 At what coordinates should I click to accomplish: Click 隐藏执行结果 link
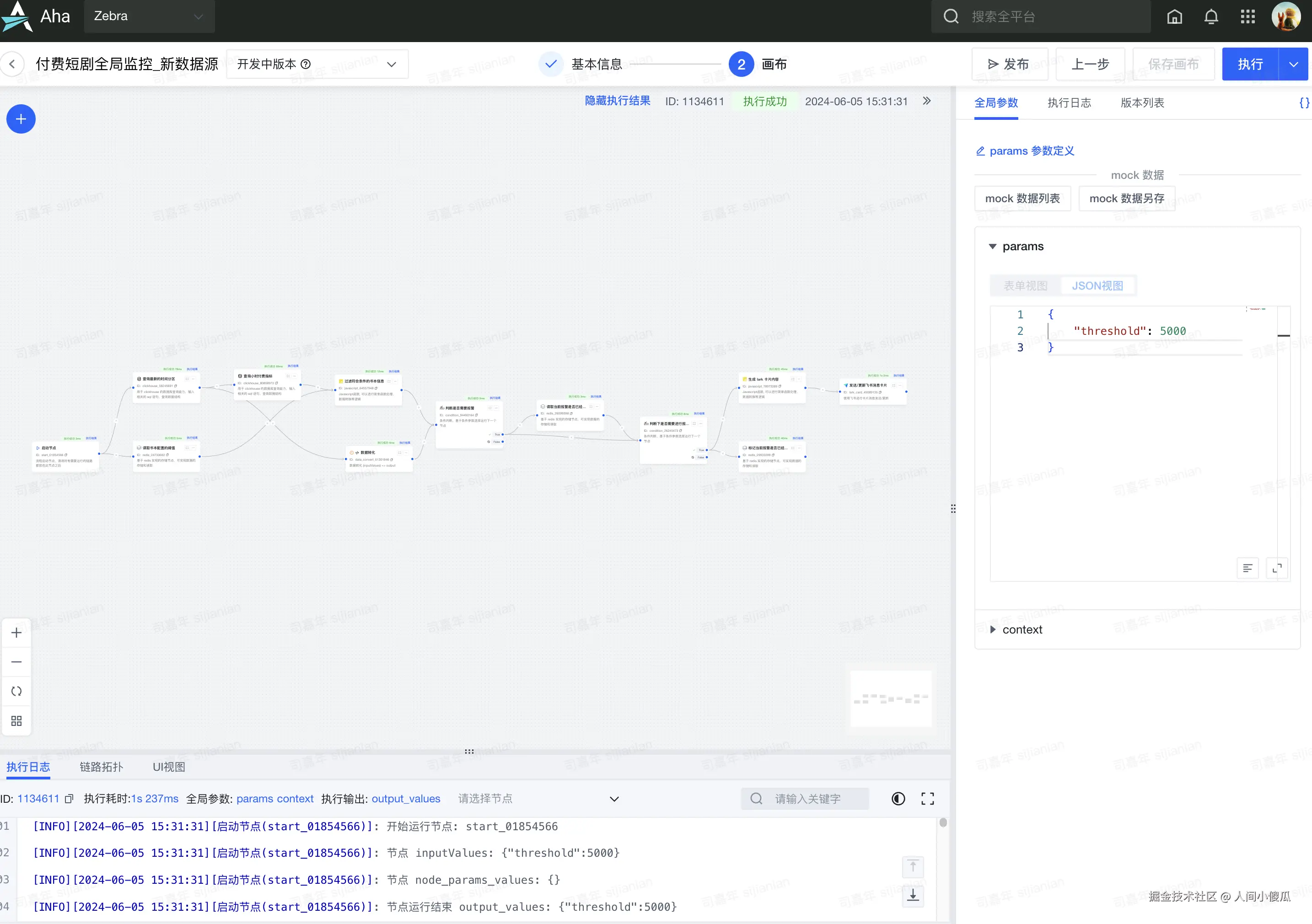pyautogui.click(x=617, y=101)
